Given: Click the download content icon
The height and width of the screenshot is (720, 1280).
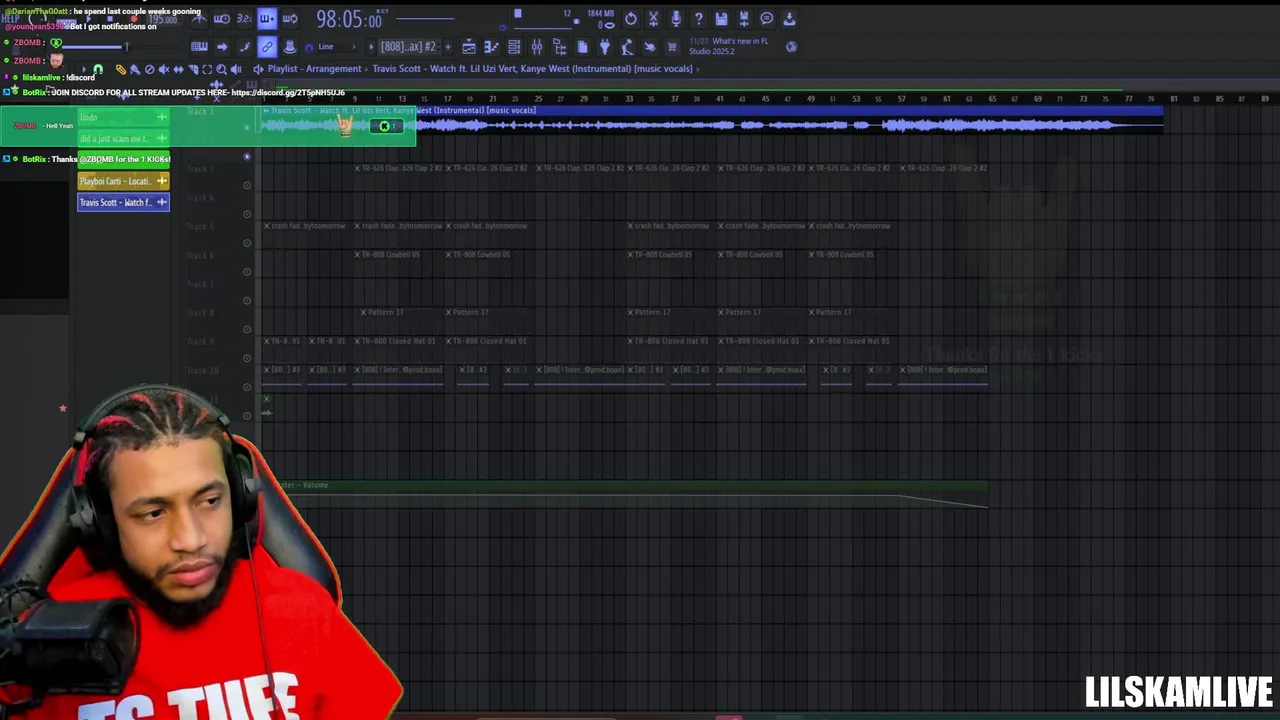Looking at the screenshot, I should [x=789, y=19].
